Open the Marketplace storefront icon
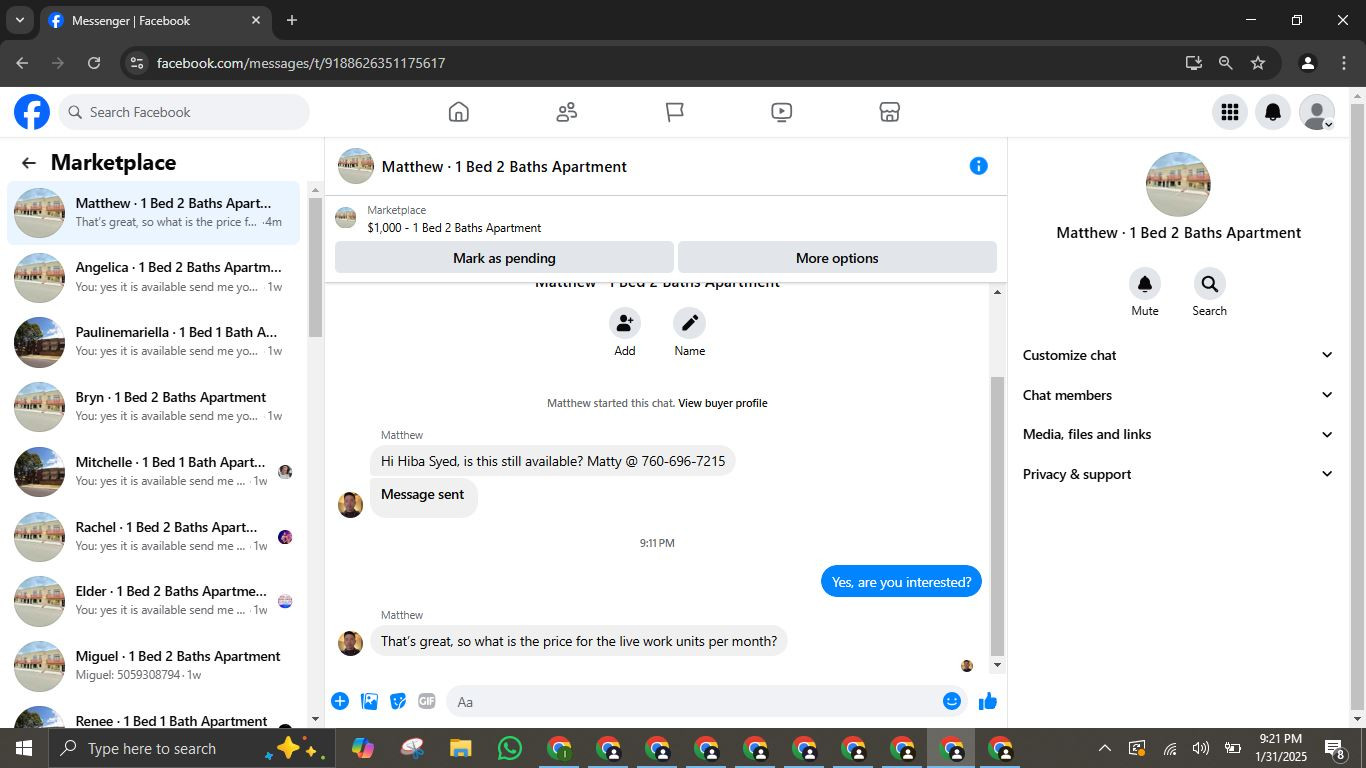 pyautogui.click(x=890, y=112)
